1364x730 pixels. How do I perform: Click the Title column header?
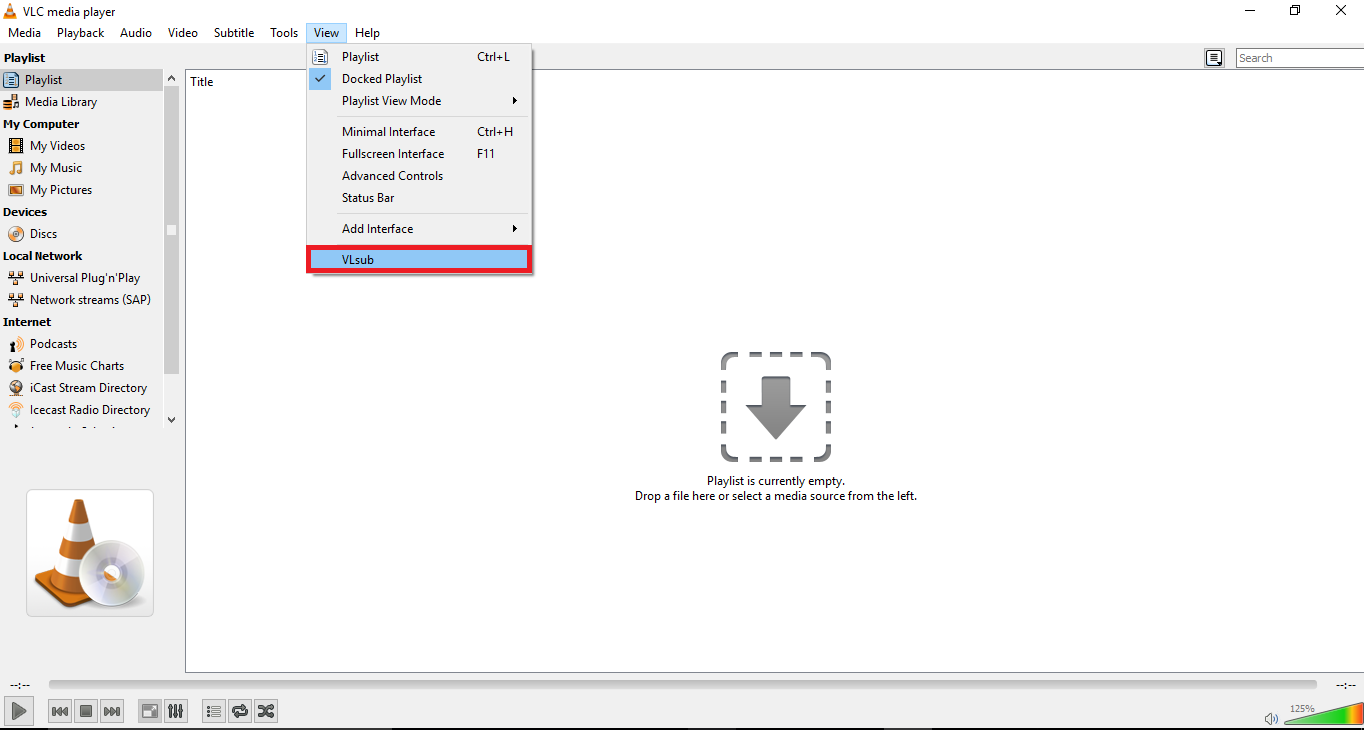coord(202,82)
